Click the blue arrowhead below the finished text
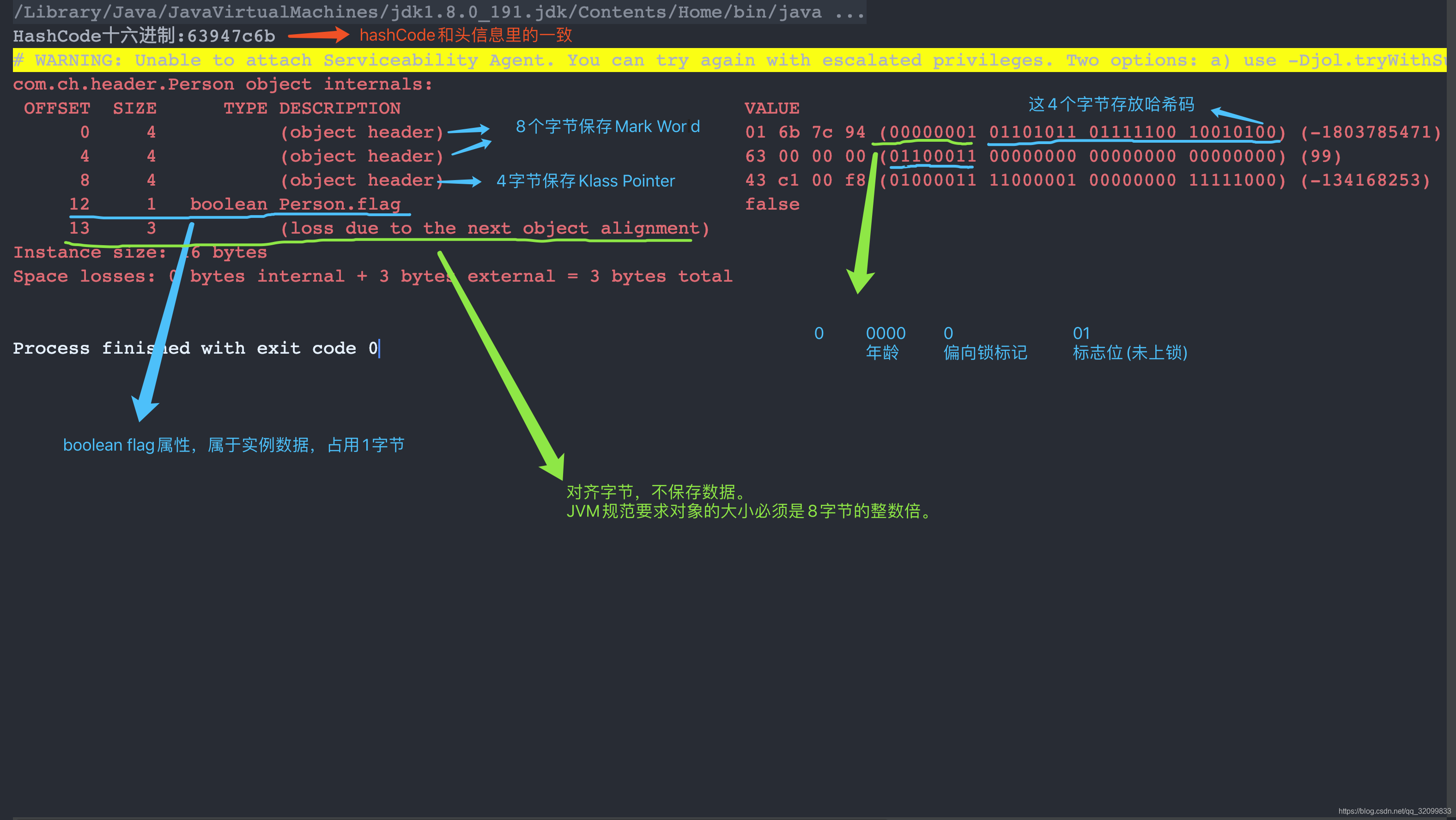This screenshot has width=1456, height=820. click(x=143, y=407)
